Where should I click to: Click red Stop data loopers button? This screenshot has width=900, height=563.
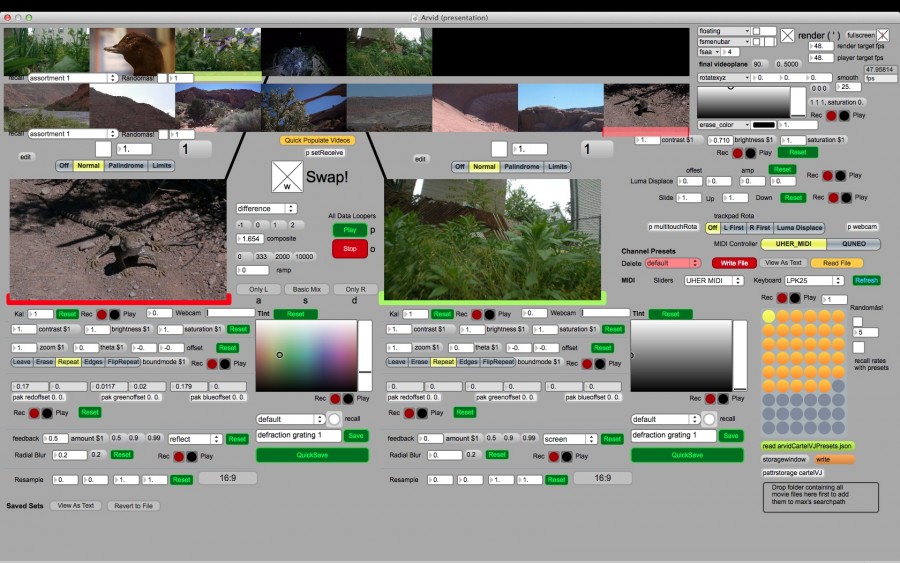[x=350, y=249]
